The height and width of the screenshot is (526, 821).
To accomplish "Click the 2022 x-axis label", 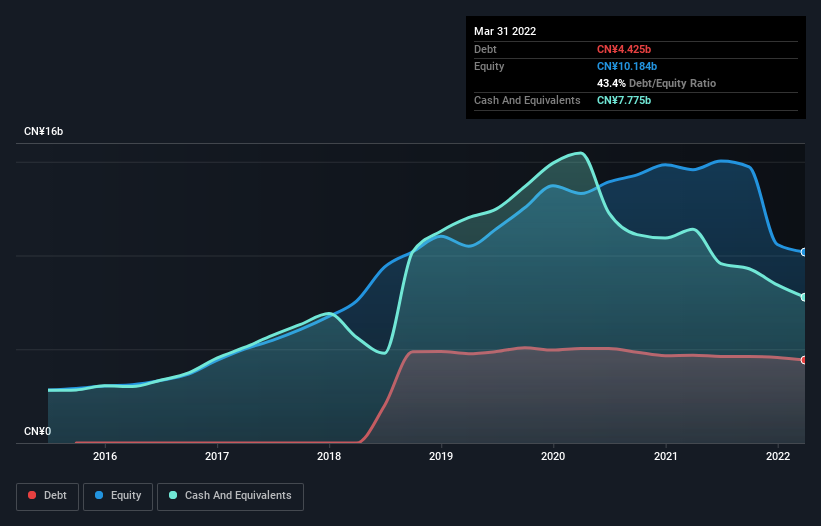I will click(778, 456).
